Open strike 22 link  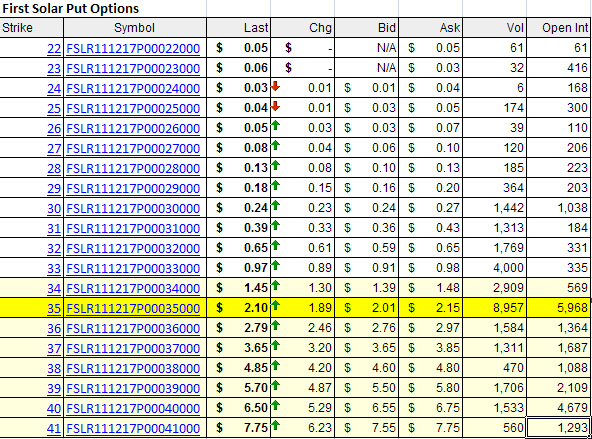click(54, 49)
